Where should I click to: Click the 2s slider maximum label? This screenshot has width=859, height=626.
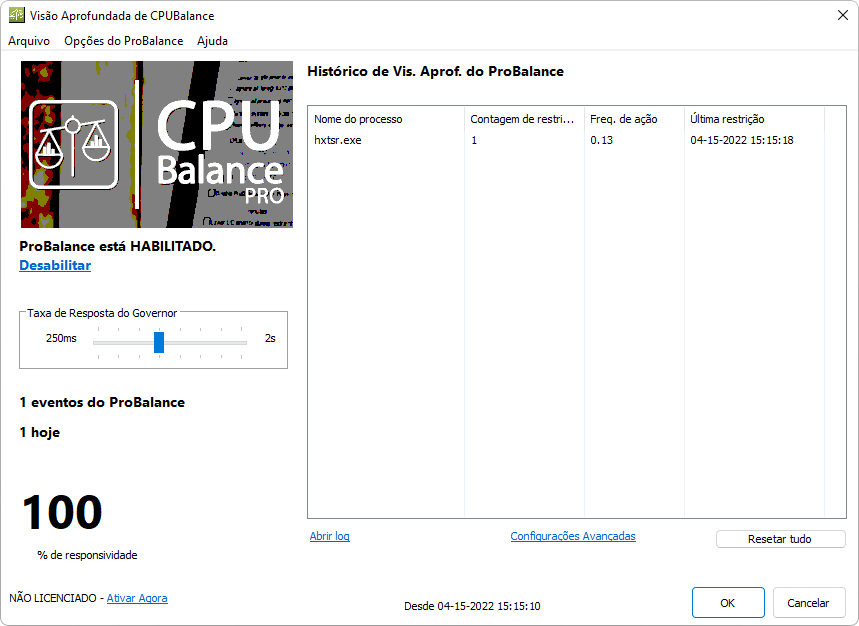[270, 338]
